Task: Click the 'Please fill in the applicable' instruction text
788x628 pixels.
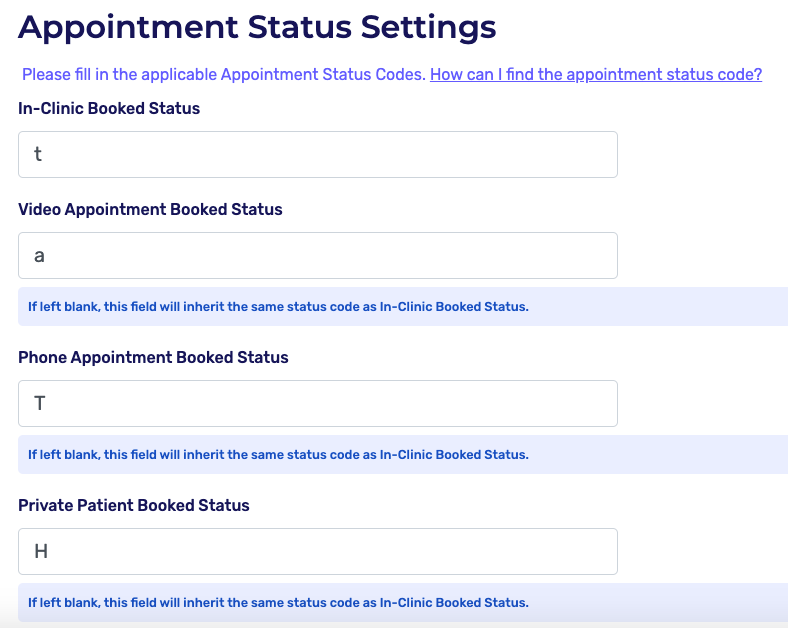Action: (120, 75)
